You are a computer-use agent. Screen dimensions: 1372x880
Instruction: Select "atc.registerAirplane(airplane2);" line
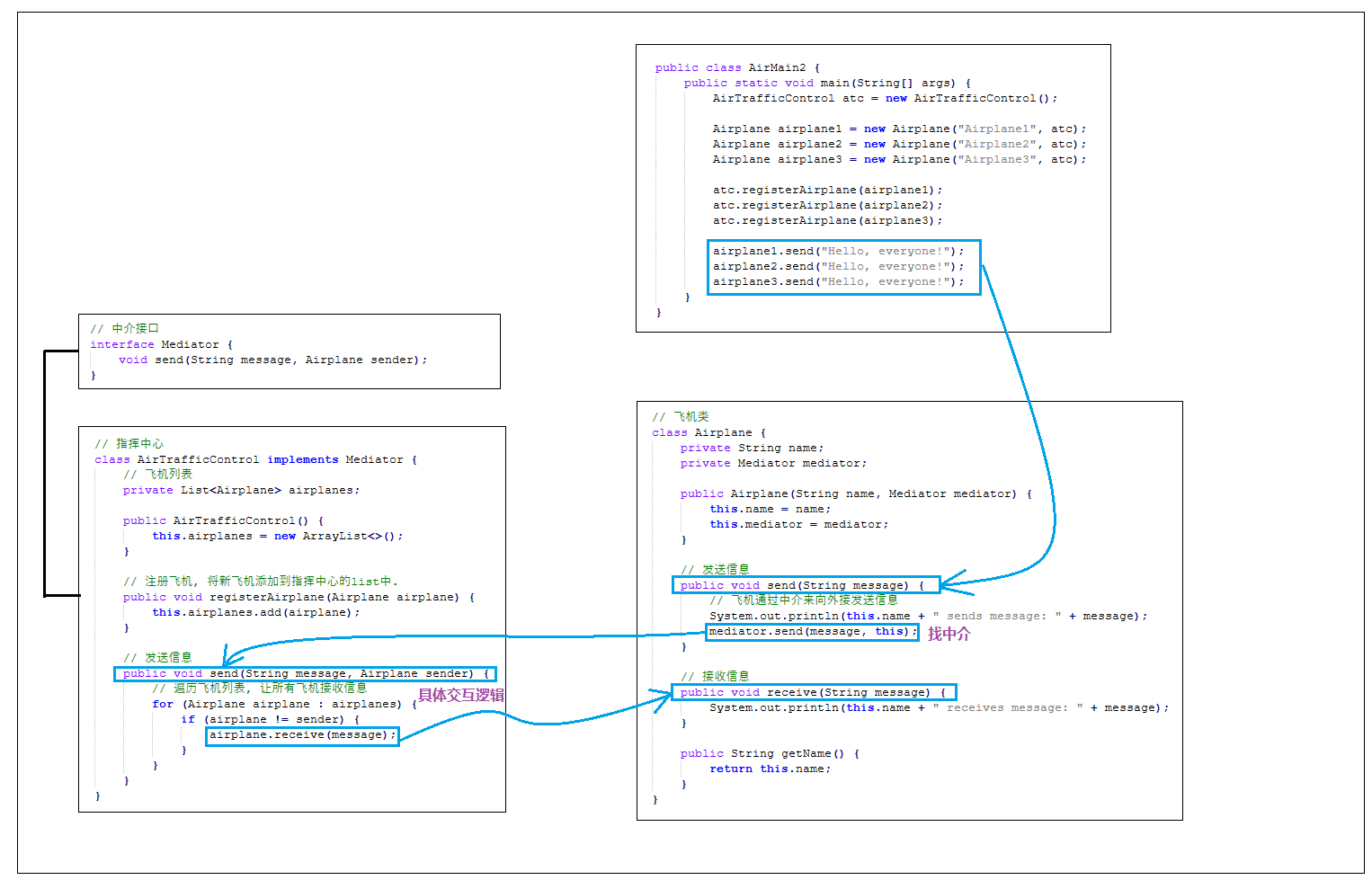pyautogui.click(x=827, y=205)
